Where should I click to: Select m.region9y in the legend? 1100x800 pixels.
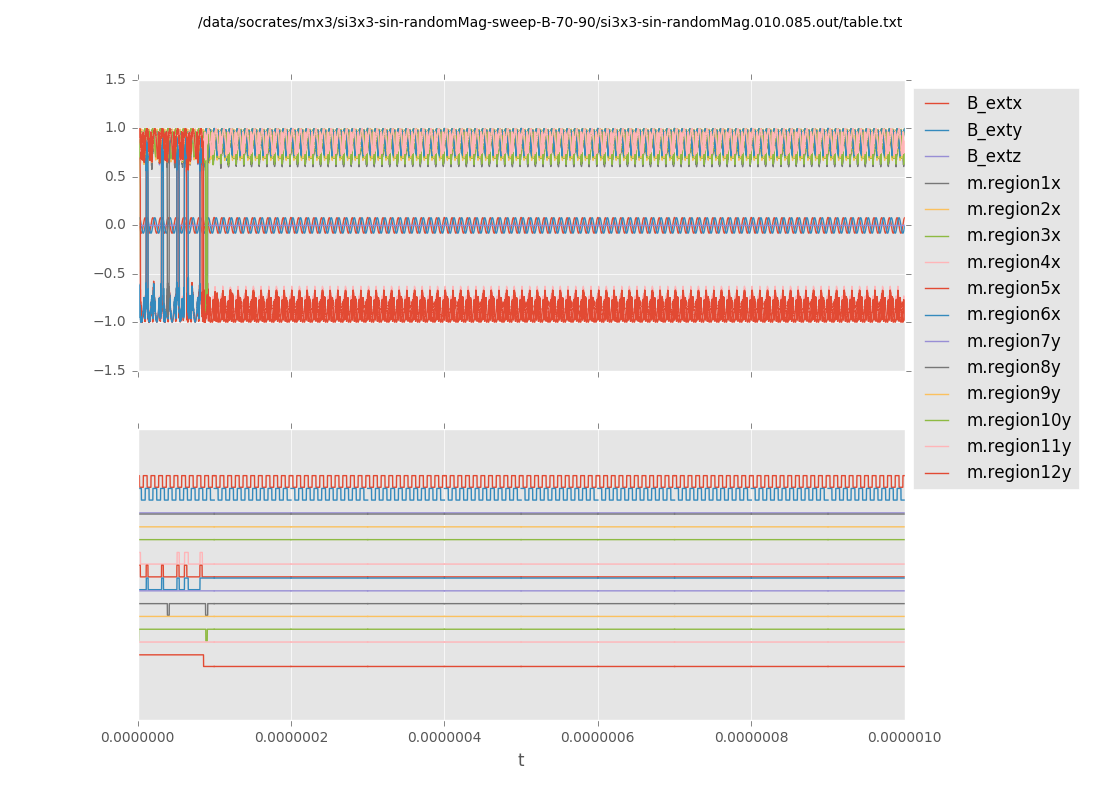coord(1013,393)
